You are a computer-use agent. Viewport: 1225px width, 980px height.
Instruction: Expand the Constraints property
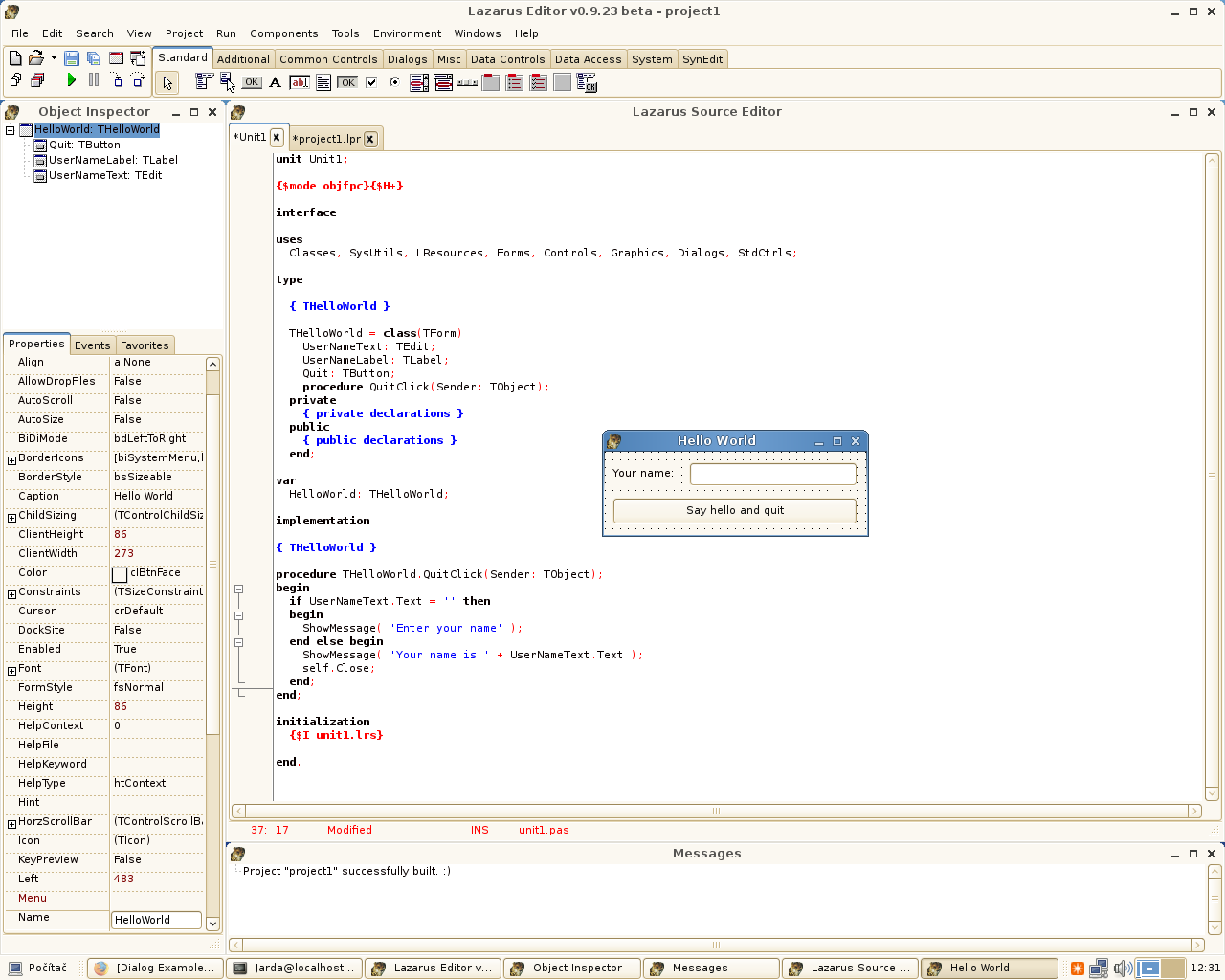point(11,594)
